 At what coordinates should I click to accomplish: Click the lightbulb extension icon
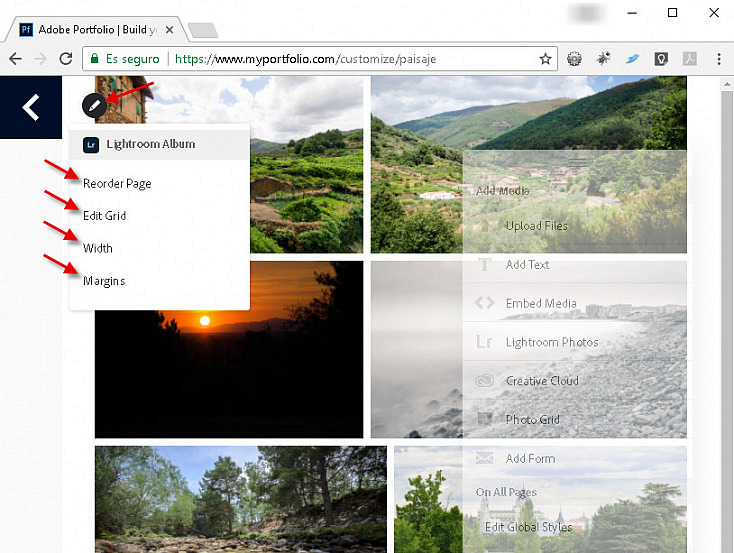(x=661, y=59)
